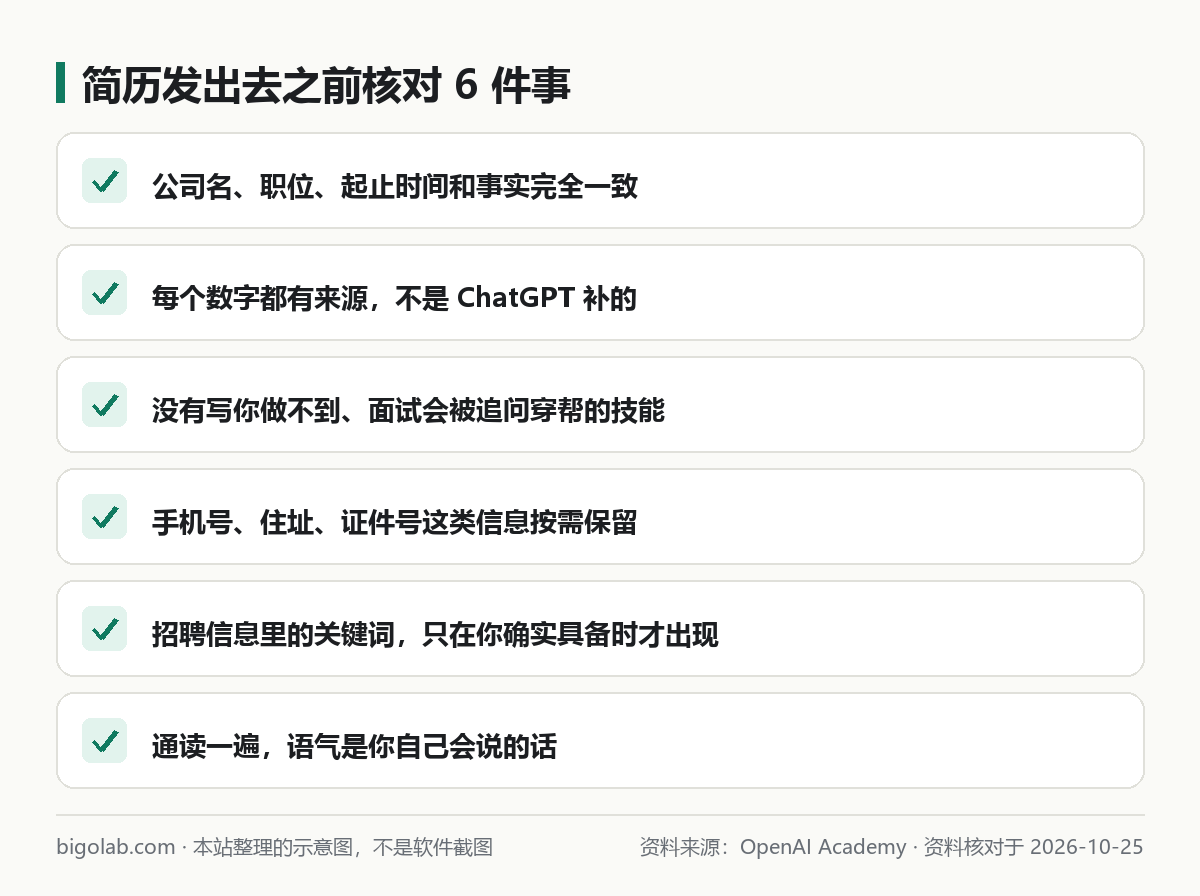Open the bigolab.com footer link
1200x896 pixels.
click(x=116, y=847)
